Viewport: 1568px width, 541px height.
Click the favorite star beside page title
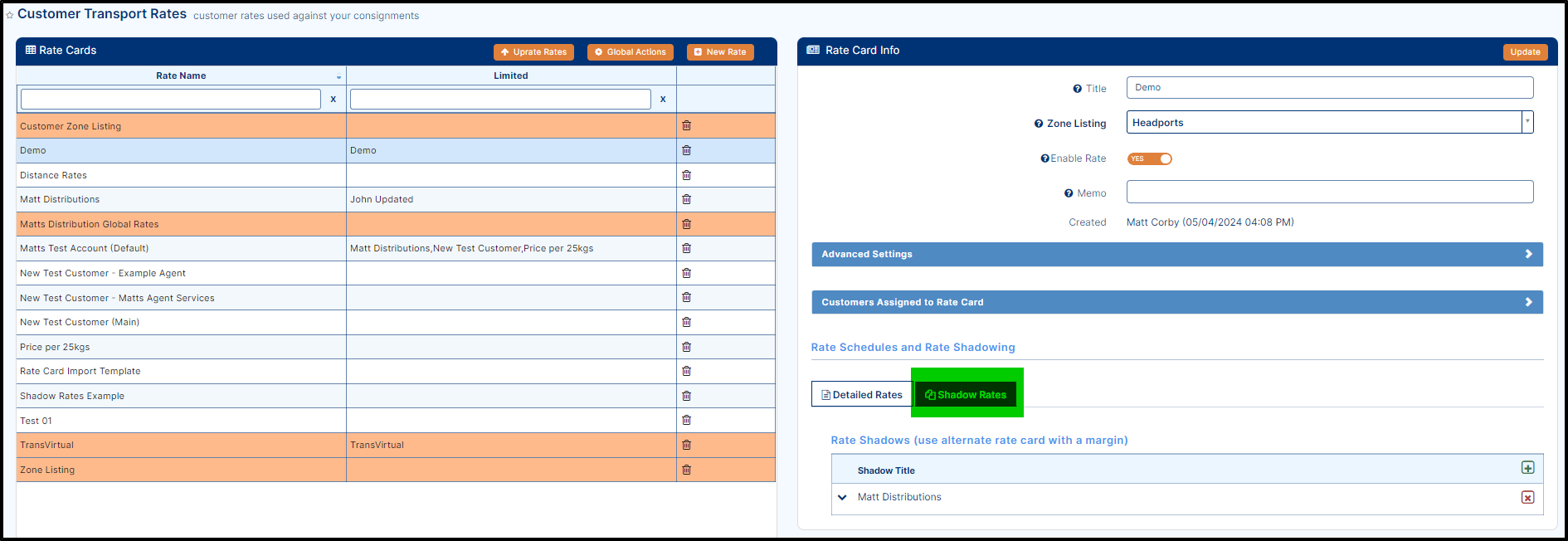tap(10, 15)
